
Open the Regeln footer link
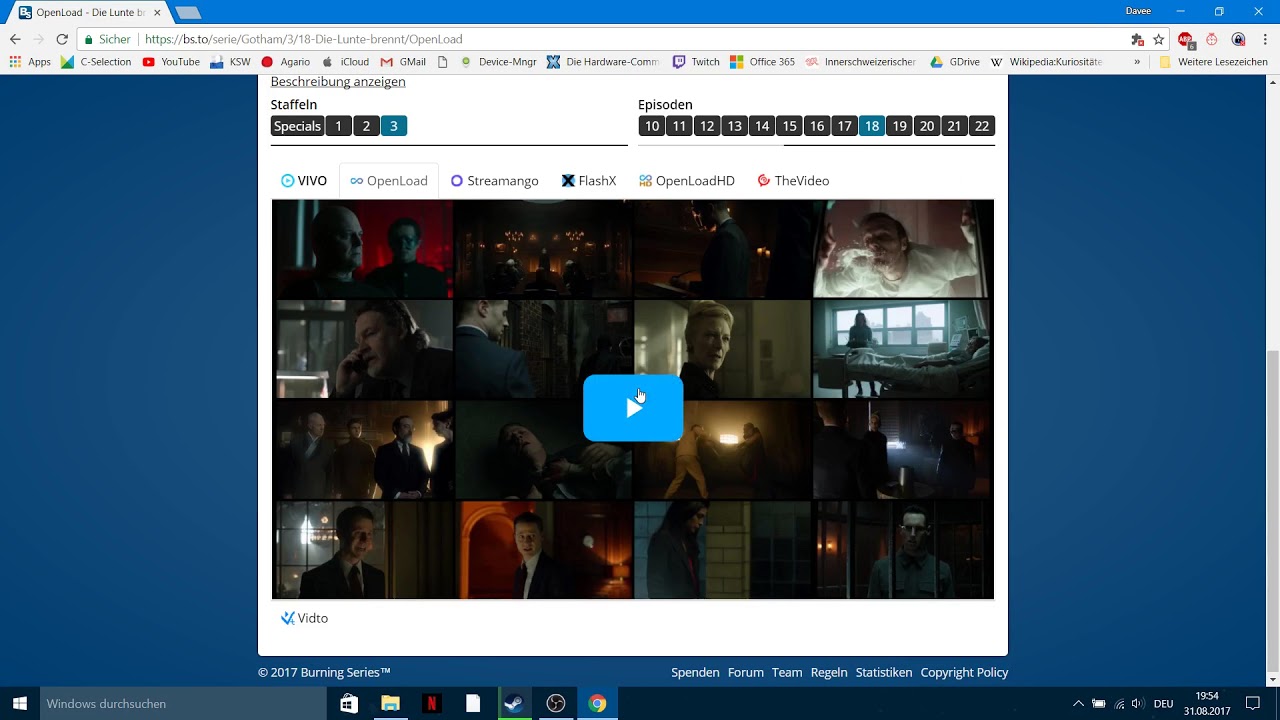click(829, 673)
